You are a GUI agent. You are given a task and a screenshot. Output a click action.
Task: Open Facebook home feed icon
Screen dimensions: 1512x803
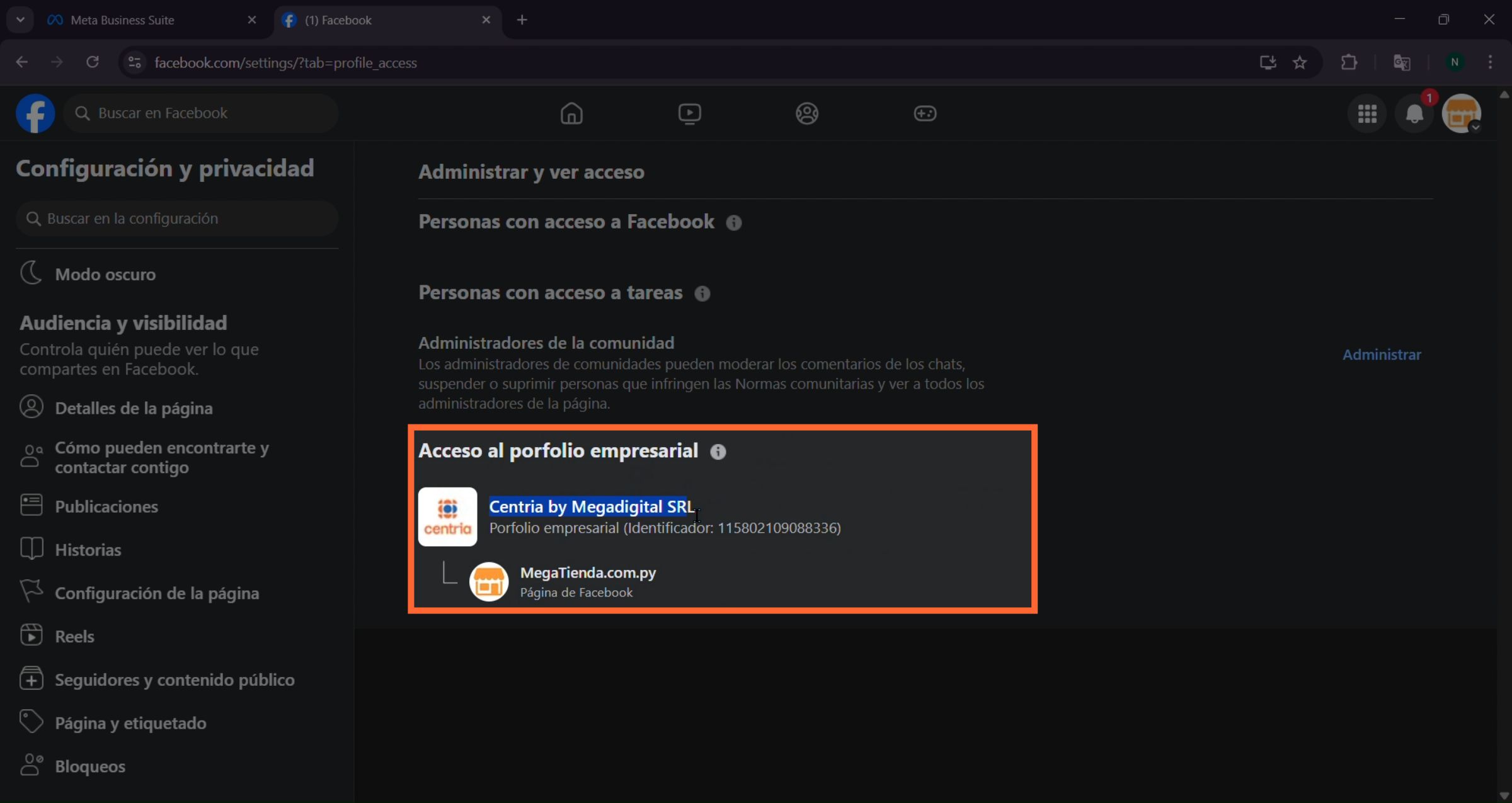(x=571, y=113)
